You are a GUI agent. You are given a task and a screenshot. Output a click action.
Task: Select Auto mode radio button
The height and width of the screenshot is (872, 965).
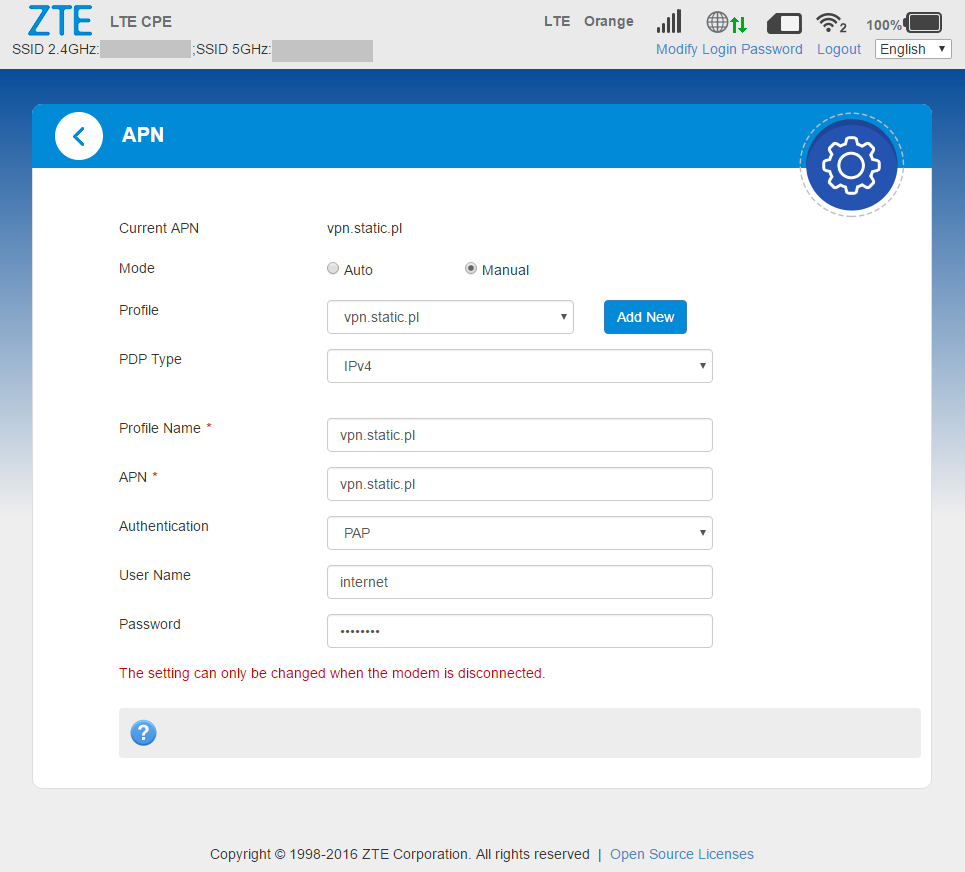pos(333,269)
